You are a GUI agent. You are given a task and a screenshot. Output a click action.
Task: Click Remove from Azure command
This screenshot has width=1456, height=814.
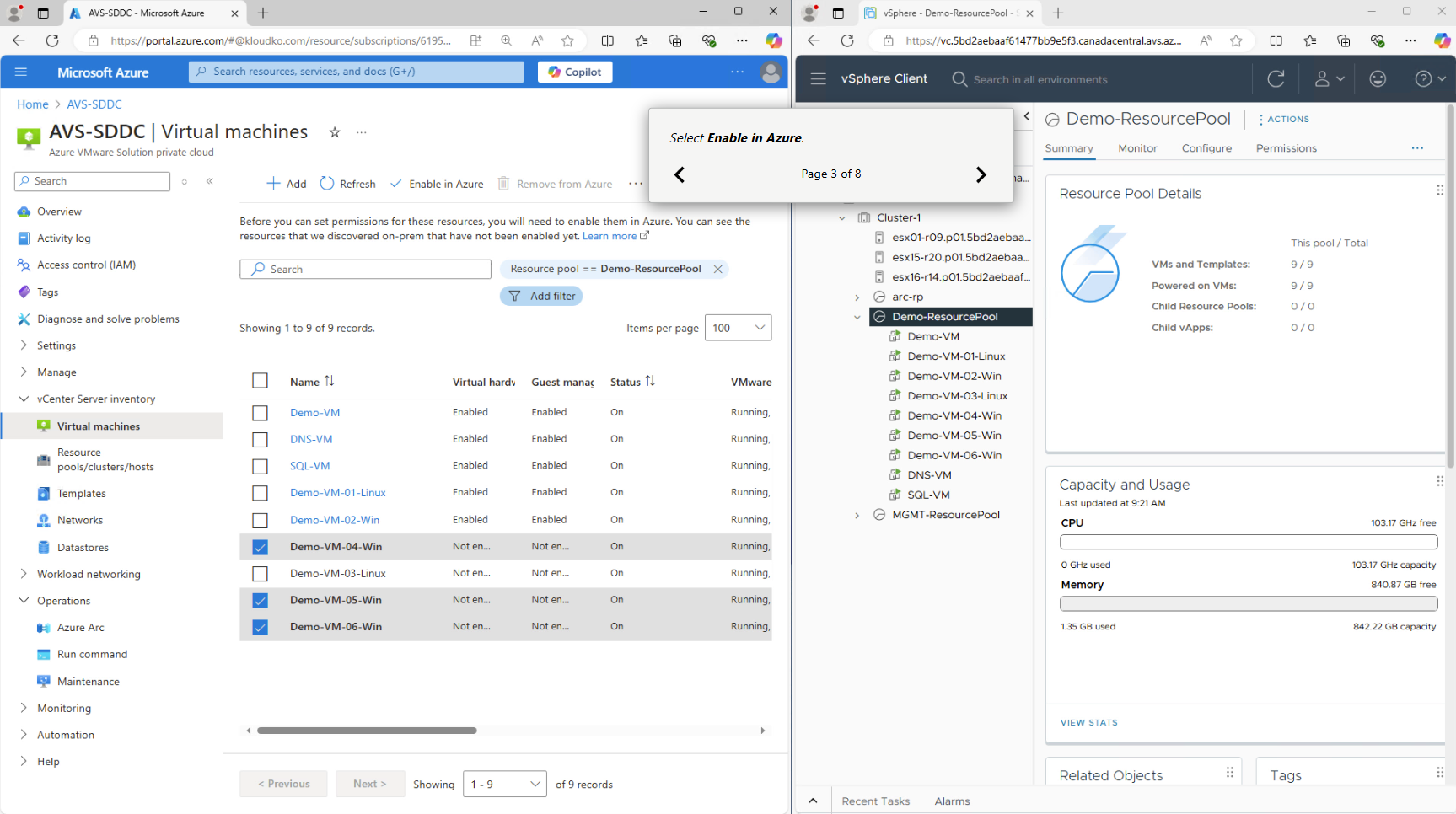click(x=556, y=184)
